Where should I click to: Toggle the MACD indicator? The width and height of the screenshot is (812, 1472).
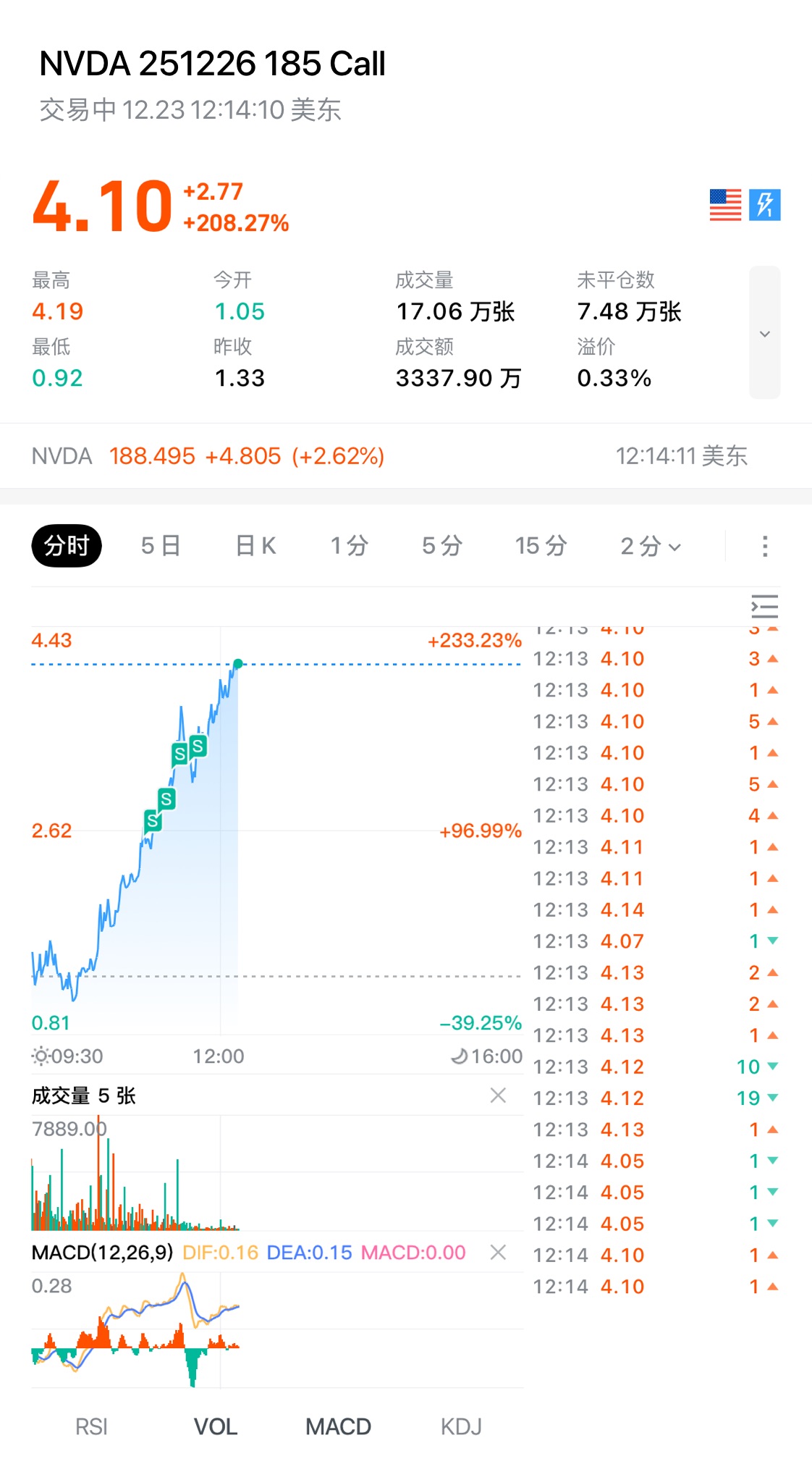click(x=338, y=1426)
